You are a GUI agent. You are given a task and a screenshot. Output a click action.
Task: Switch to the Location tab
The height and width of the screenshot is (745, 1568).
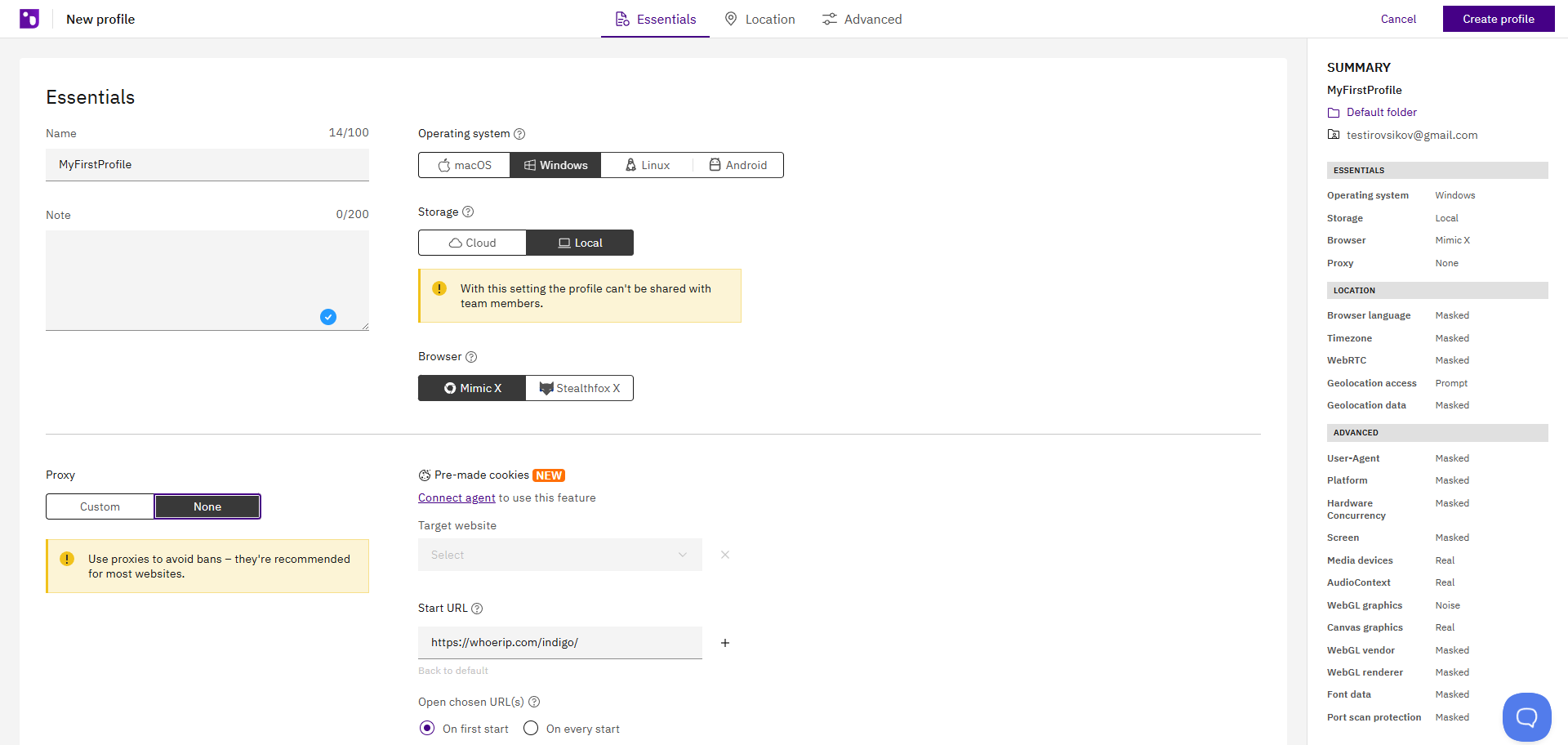point(759,19)
